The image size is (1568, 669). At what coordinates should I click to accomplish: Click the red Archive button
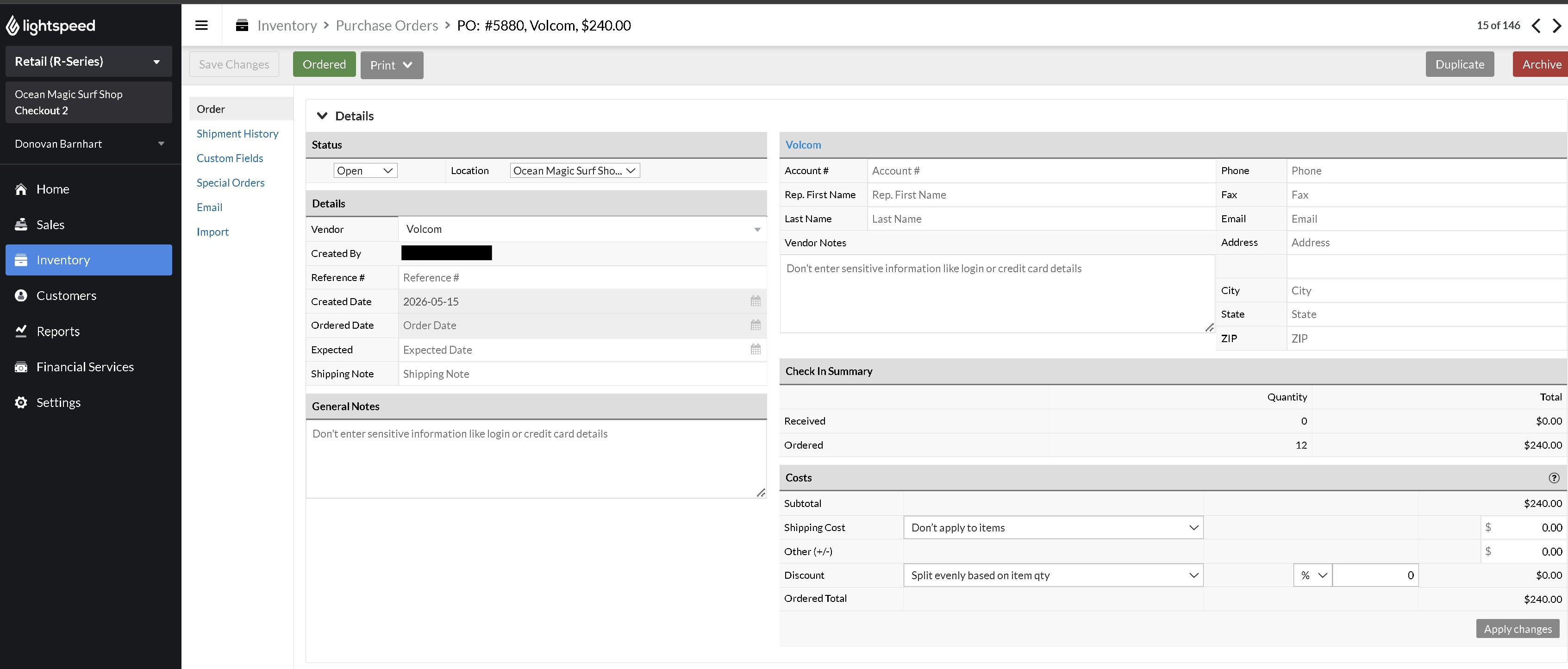click(1541, 64)
